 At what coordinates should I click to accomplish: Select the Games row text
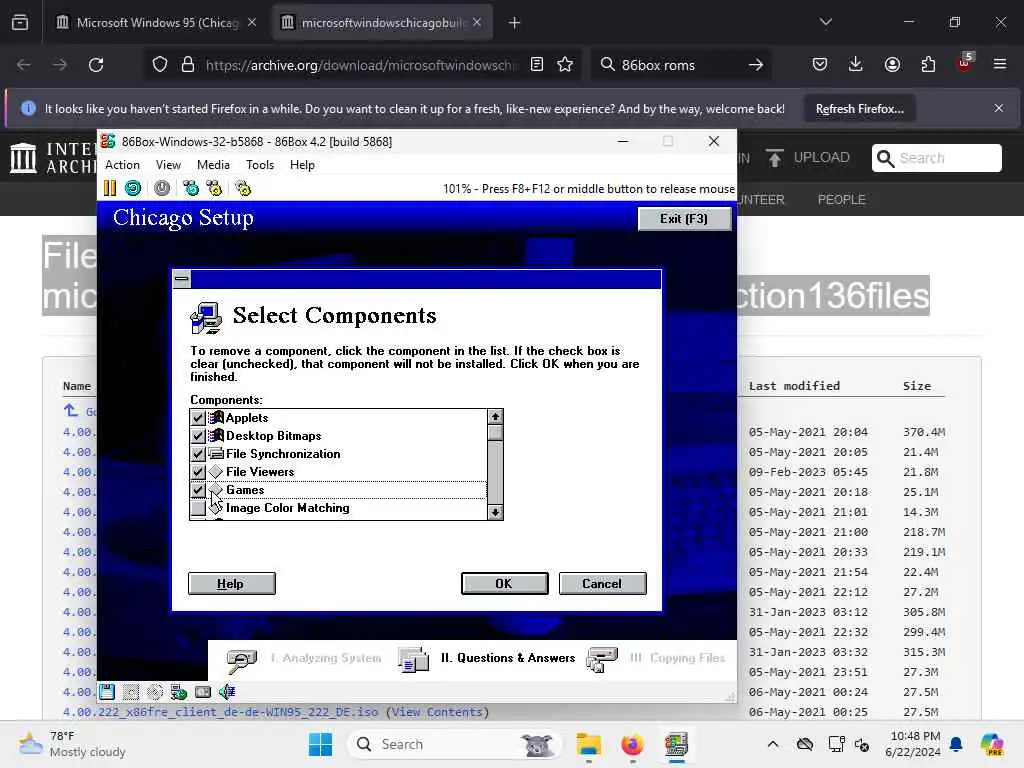click(246, 490)
